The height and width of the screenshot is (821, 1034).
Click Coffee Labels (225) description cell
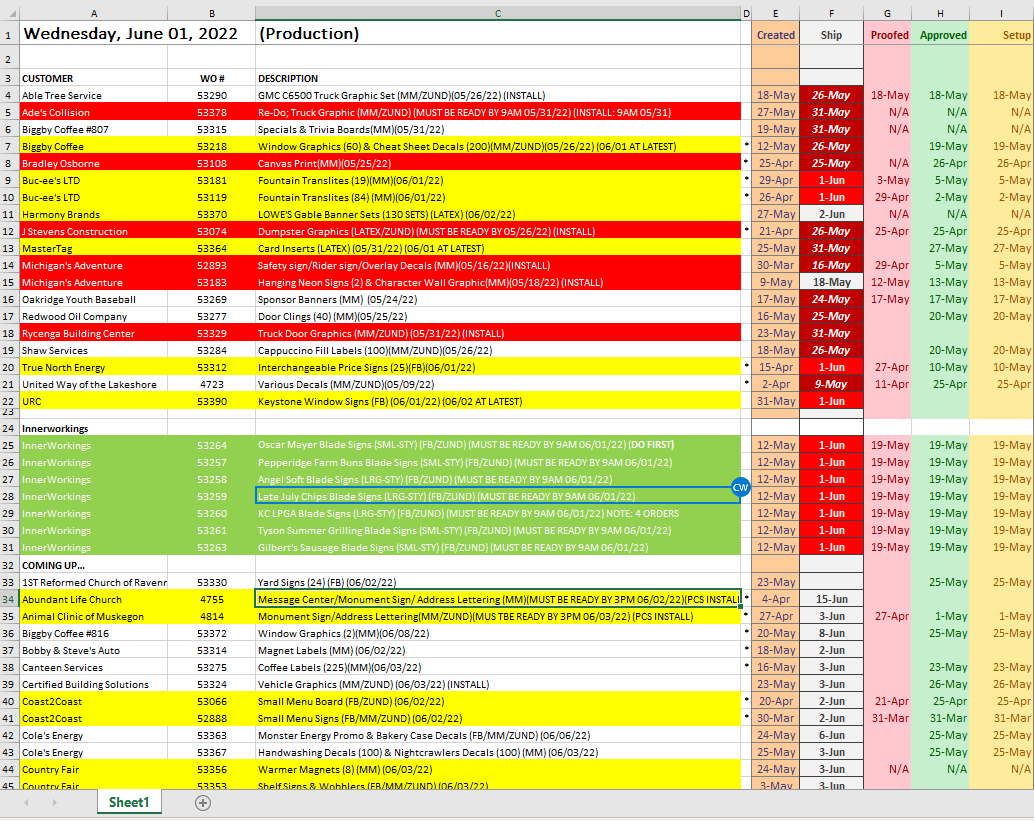click(498, 667)
